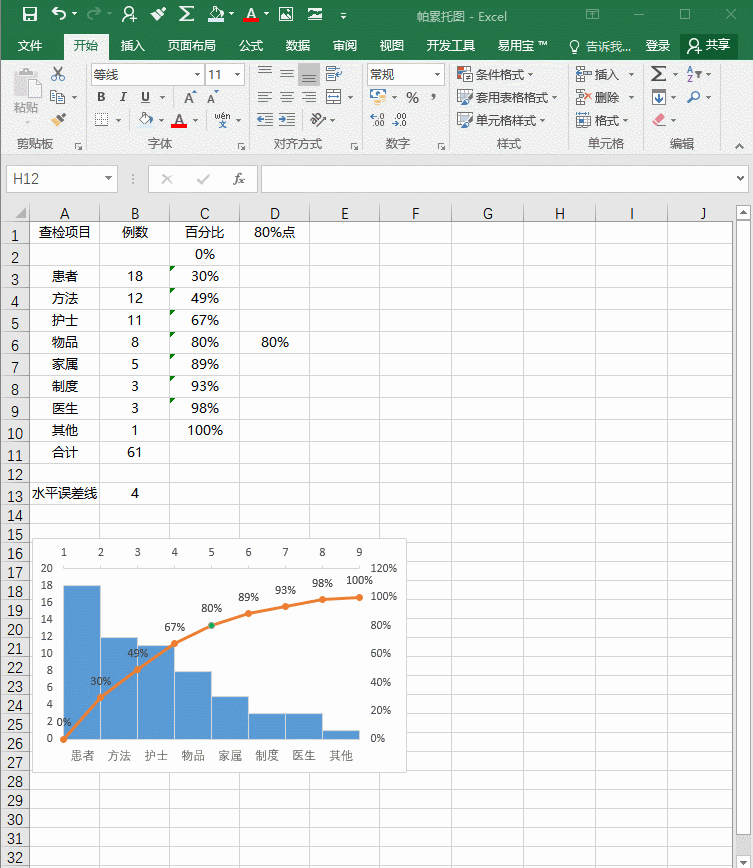This screenshot has height=868, width=753.
Task: Collapse the ribbon with the up arrow
Action: point(739,146)
